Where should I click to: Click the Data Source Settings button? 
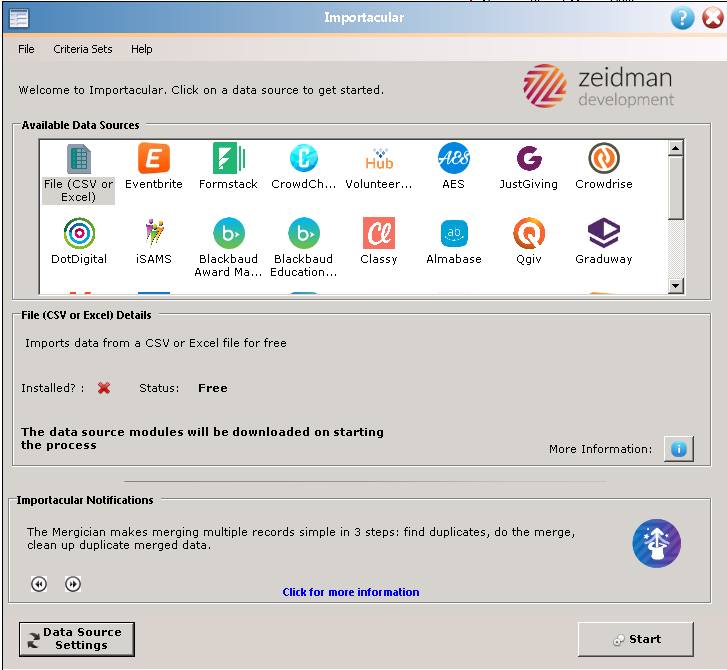(77, 639)
